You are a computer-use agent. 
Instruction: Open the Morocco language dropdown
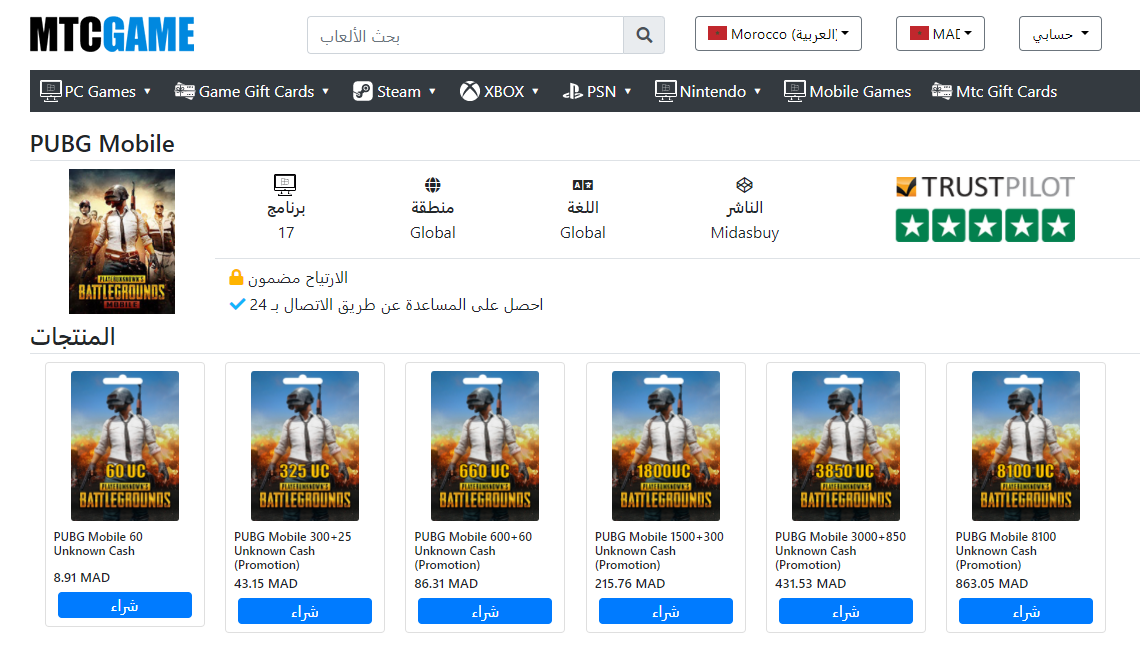(x=778, y=34)
